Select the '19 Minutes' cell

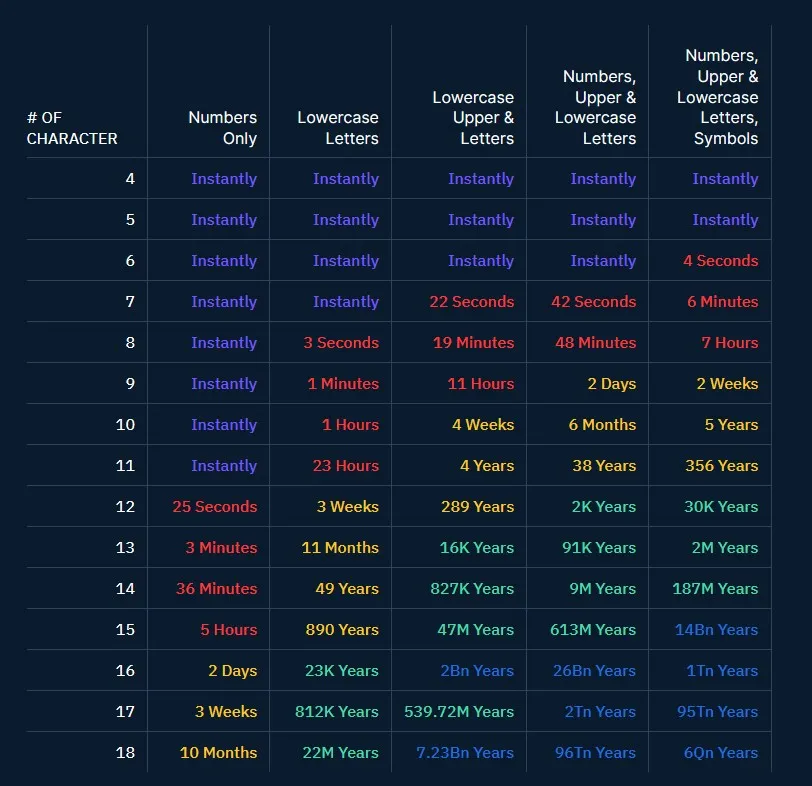(x=473, y=342)
